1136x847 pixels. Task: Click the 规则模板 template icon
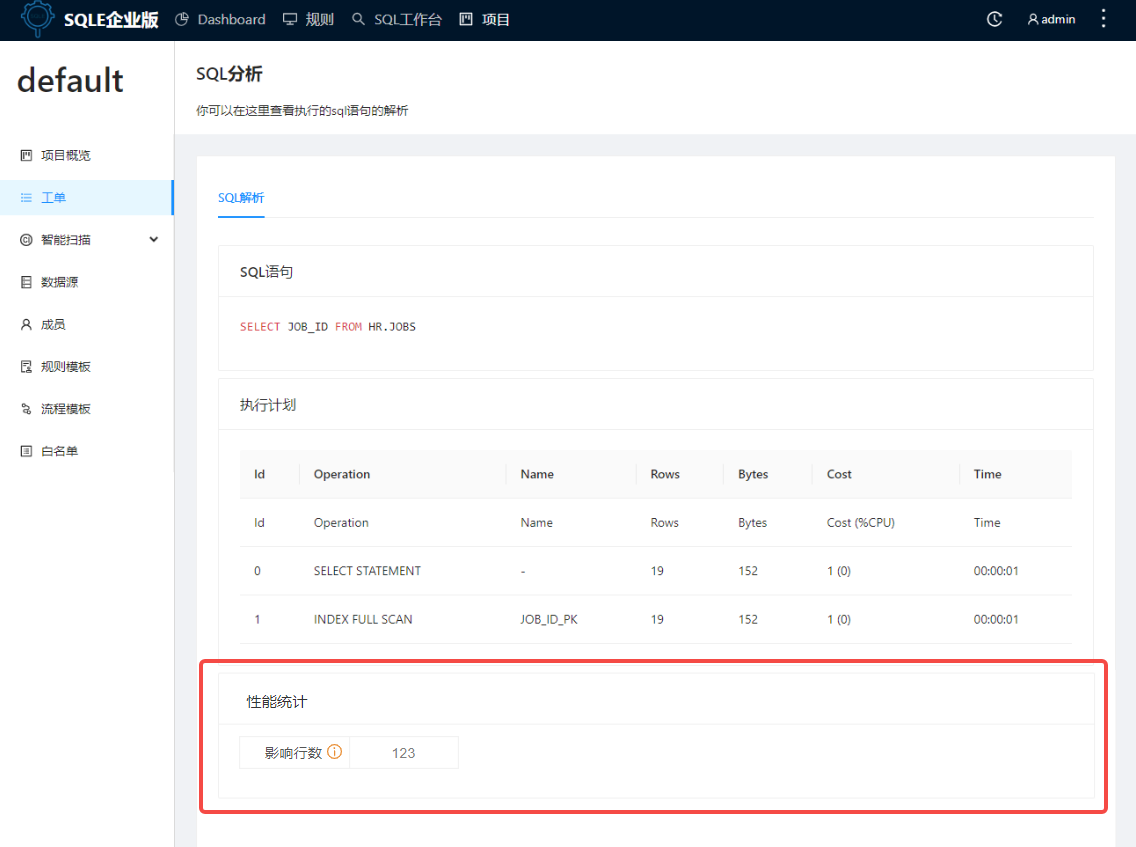click(x=26, y=367)
